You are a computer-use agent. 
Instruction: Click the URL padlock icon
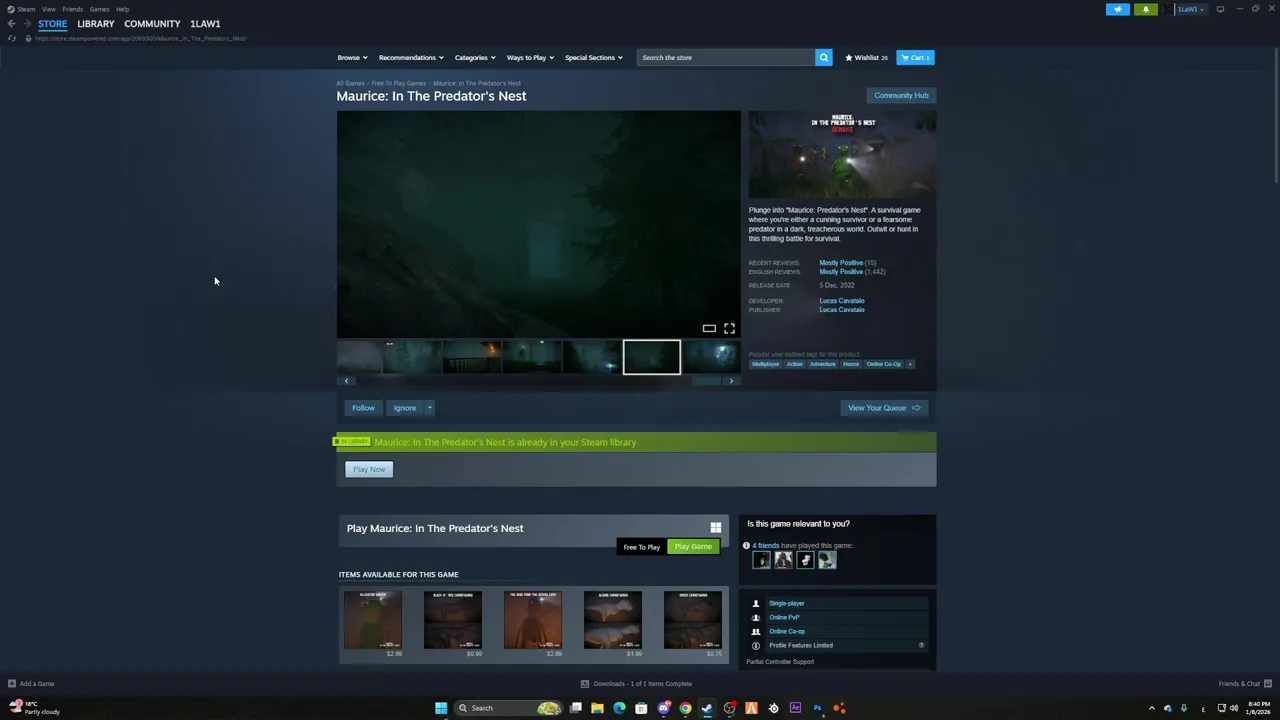click(28, 38)
